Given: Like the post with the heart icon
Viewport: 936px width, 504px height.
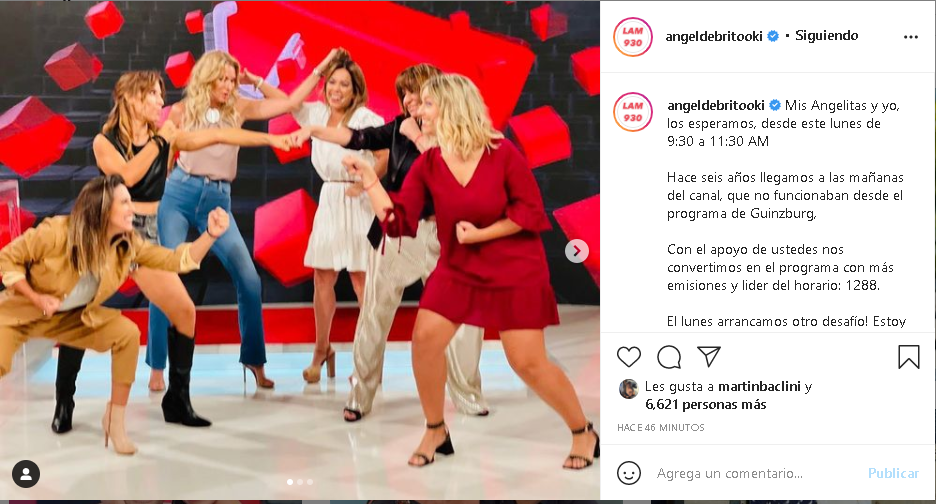Looking at the screenshot, I should [629, 357].
